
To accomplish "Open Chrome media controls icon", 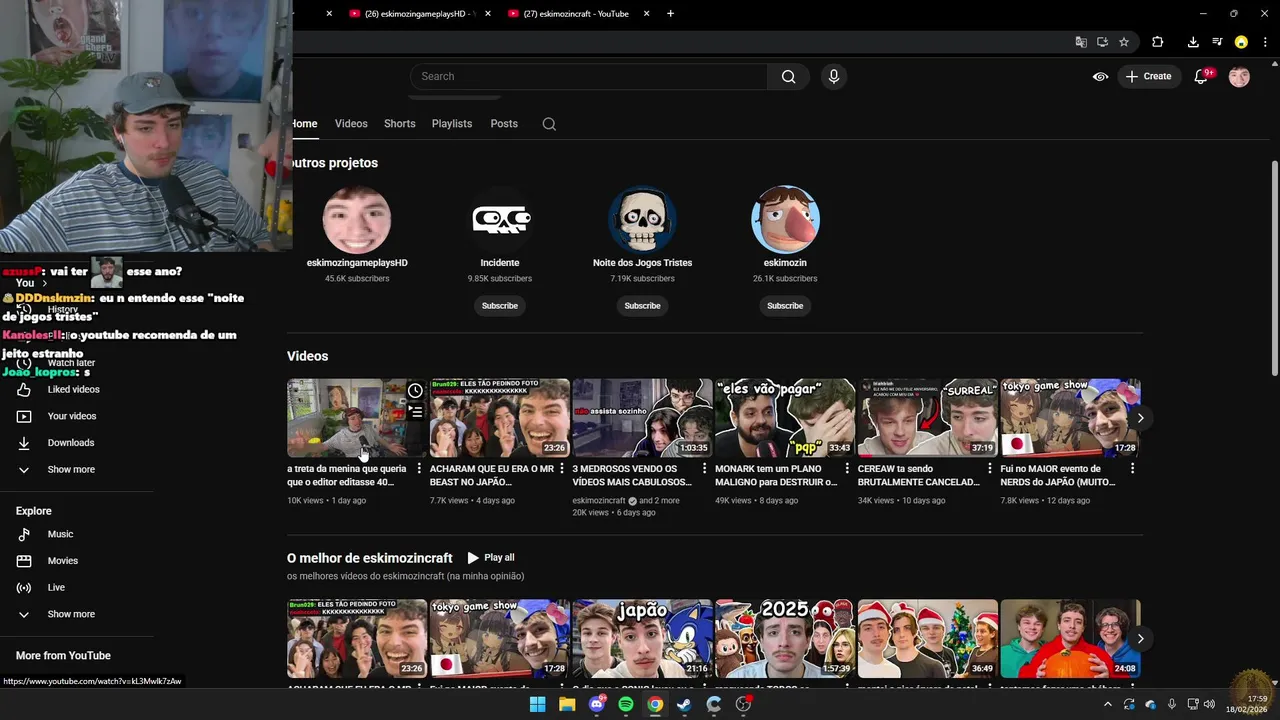I will tap(1217, 42).
